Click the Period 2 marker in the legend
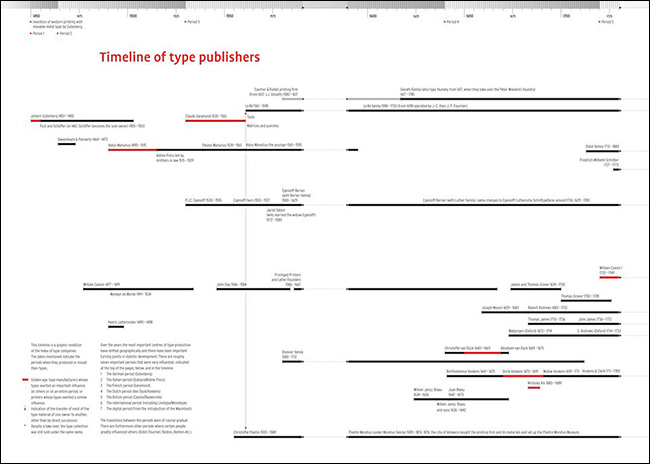Viewport: 650px width, 464px height. click(65, 33)
